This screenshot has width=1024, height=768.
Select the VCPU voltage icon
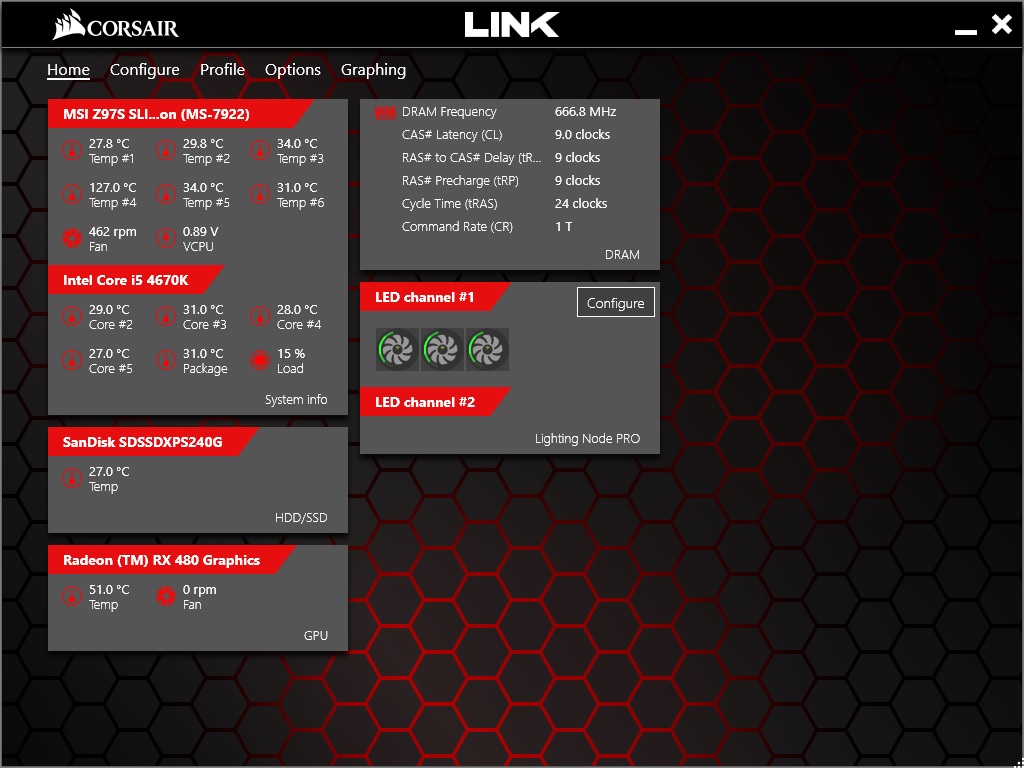(166, 238)
